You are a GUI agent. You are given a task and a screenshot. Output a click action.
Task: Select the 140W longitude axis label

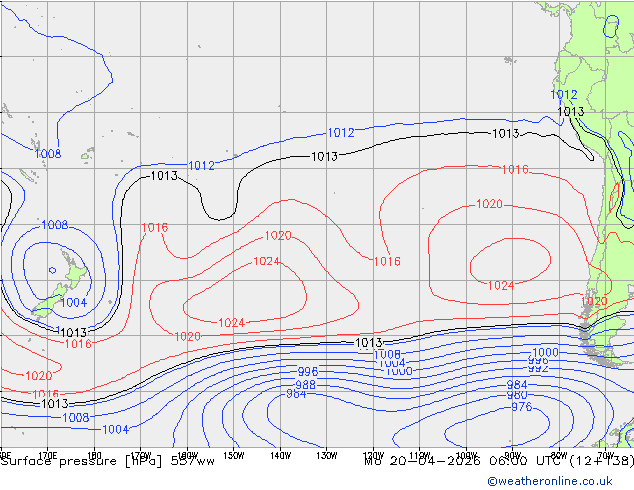[x=280, y=456]
